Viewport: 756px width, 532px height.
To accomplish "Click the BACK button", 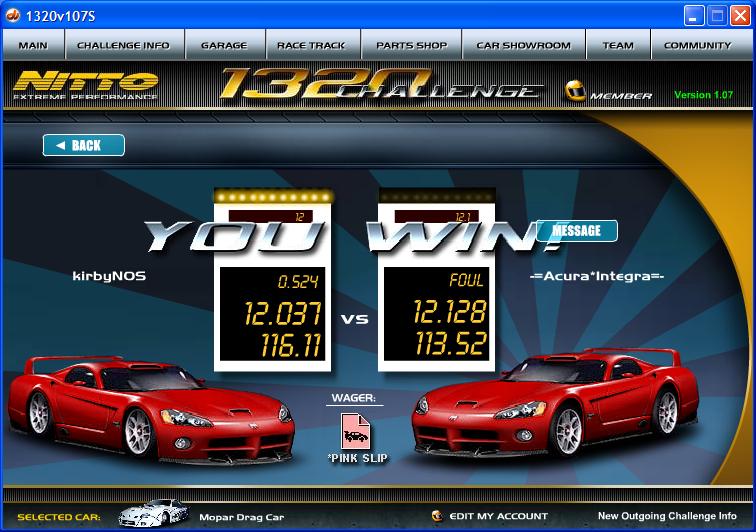I will [84, 145].
